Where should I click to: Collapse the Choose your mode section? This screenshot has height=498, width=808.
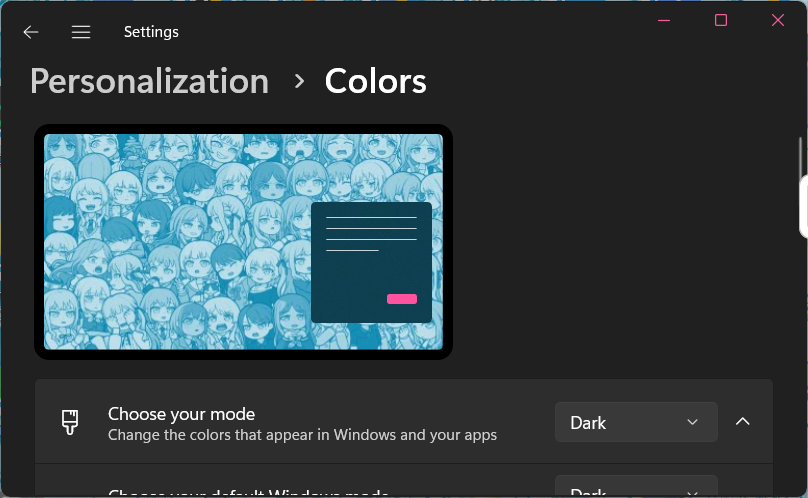[743, 422]
